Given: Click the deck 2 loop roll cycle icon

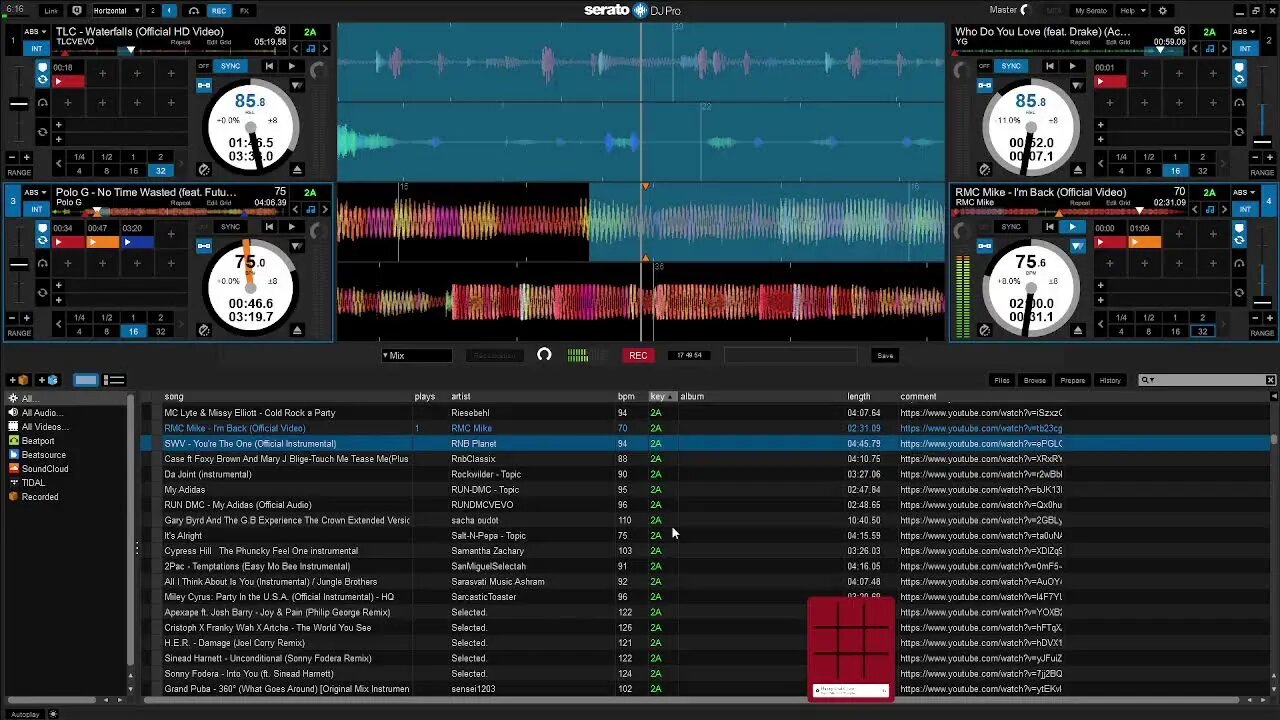Looking at the screenshot, I should pos(1239,132).
